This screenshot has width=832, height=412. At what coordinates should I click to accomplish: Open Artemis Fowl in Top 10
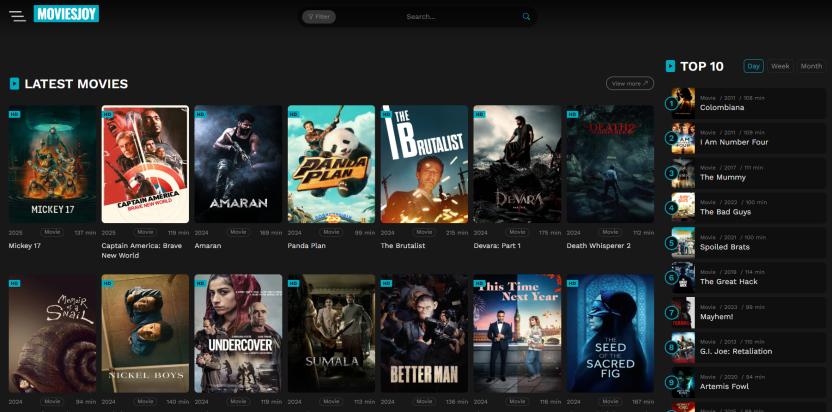click(x=724, y=387)
